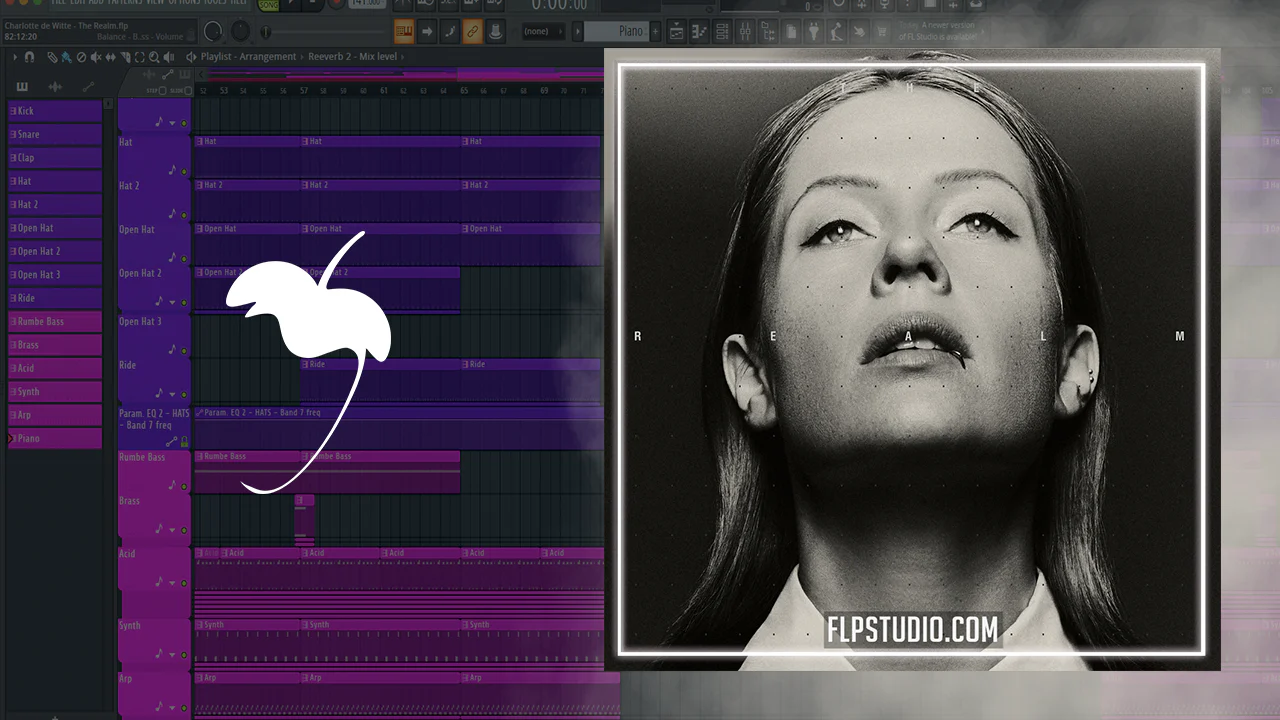Choose the mute tool in playlist toolbar

(x=96, y=57)
